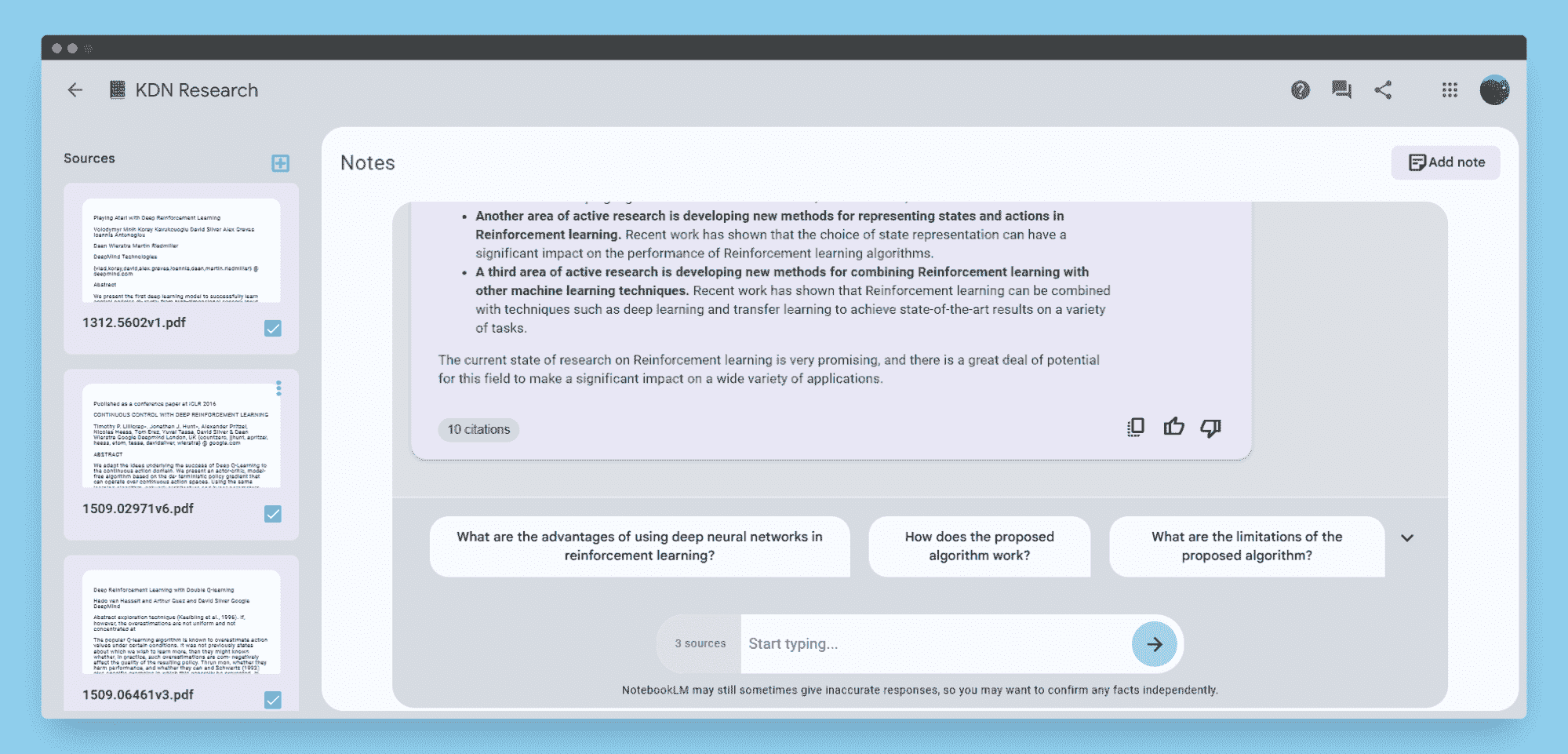Add a new source with plus icon

[x=281, y=163]
